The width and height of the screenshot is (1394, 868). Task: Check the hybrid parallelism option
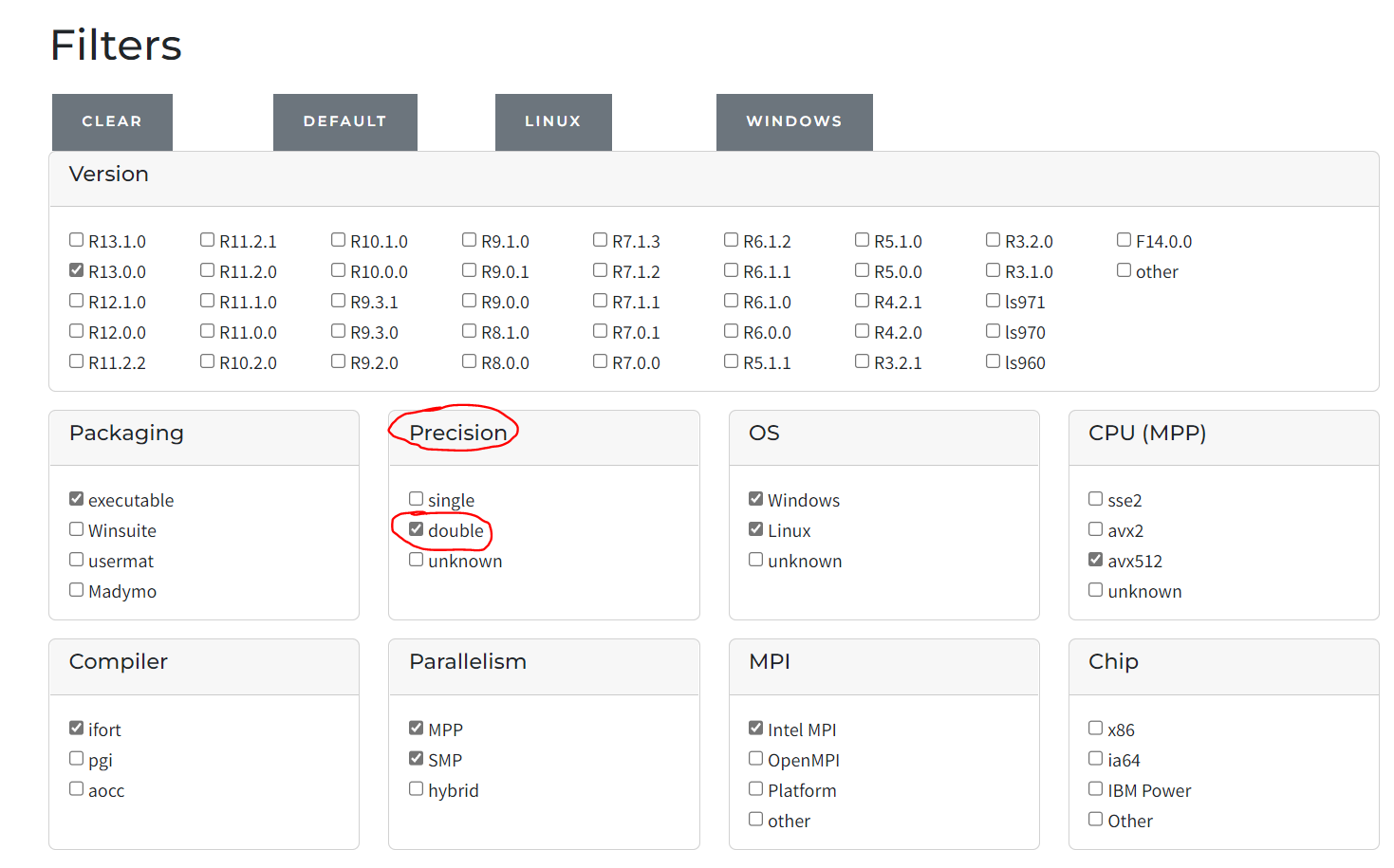[x=417, y=789]
